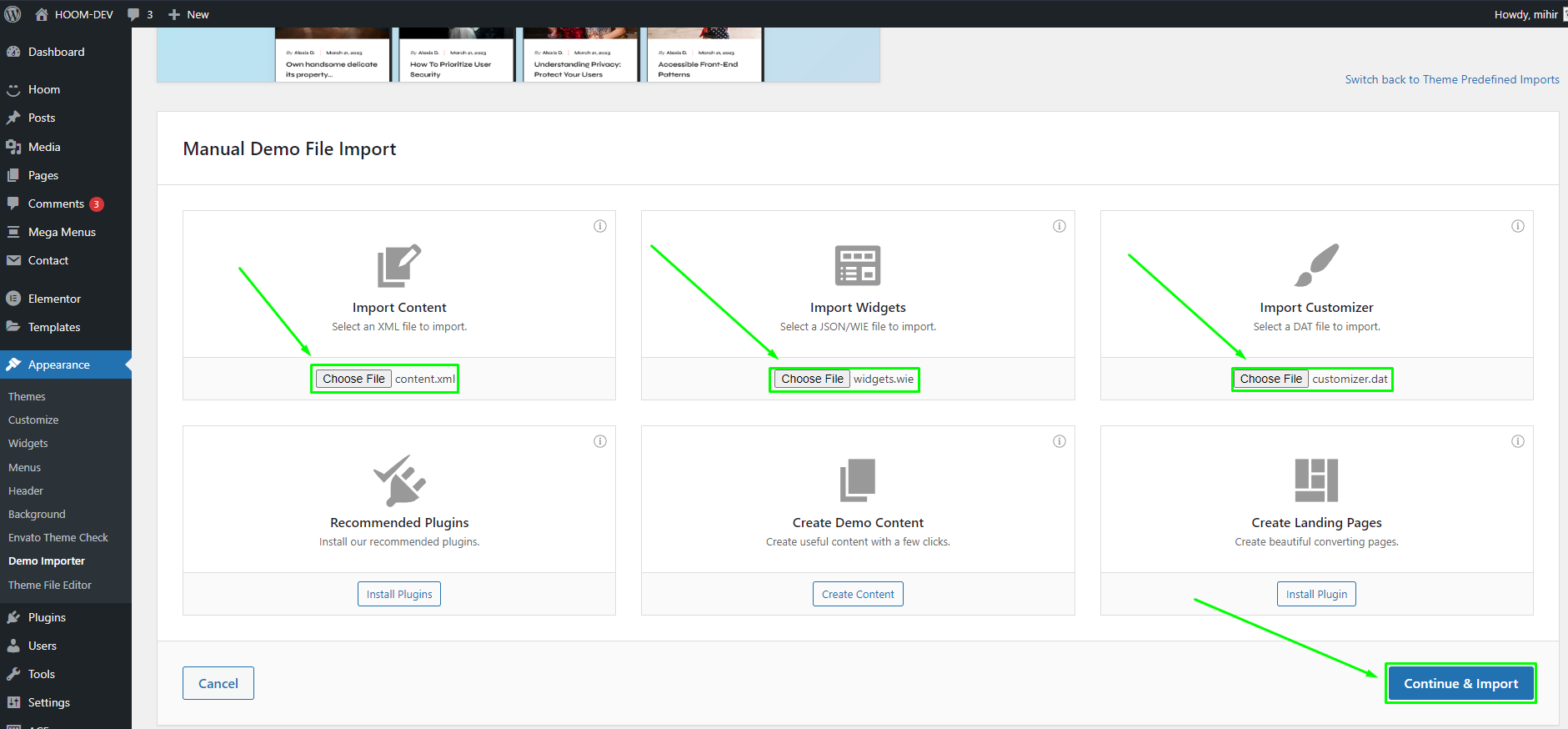Open Elementor in the sidebar menu

click(x=54, y=299)
